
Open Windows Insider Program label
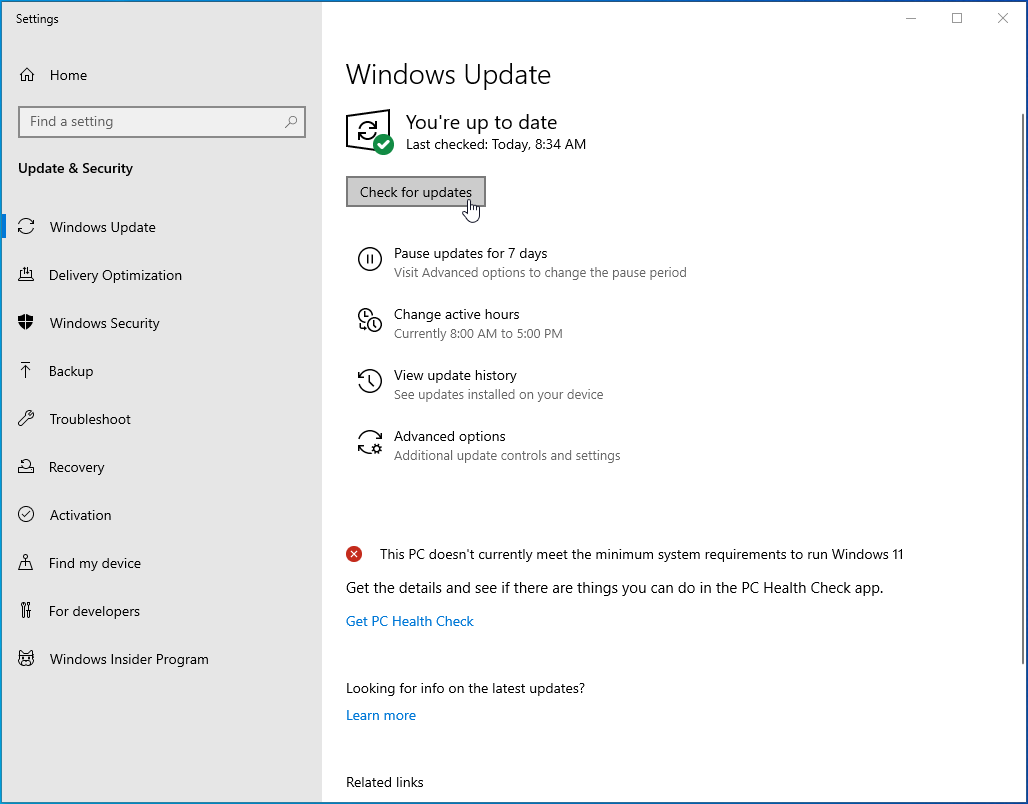coord(129,658)
